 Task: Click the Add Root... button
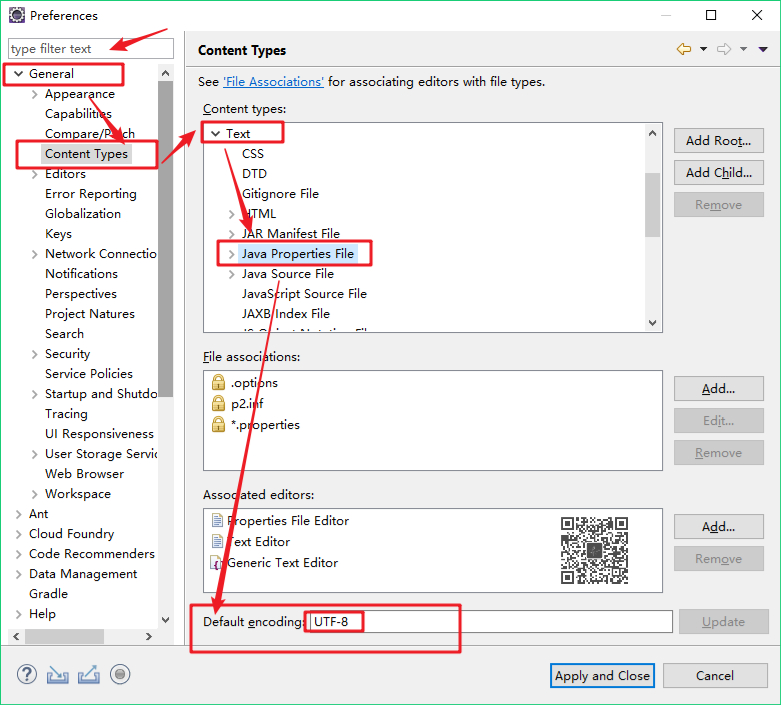[x=718, y=141]
